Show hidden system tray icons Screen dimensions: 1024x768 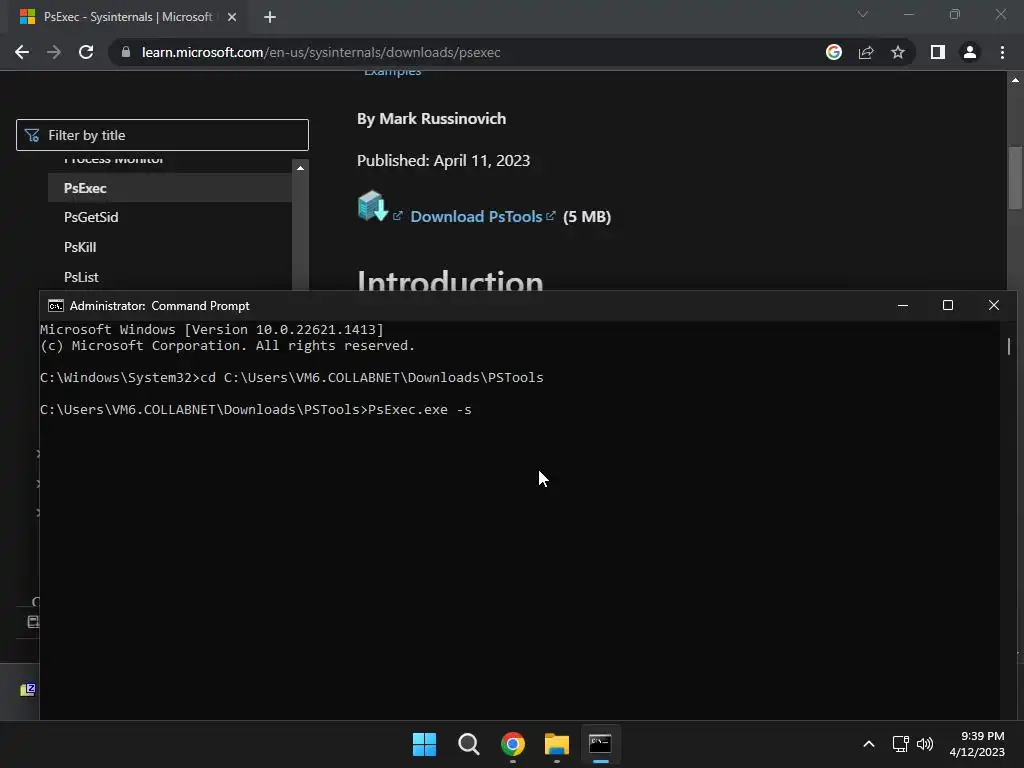click(x=869, y=744)
